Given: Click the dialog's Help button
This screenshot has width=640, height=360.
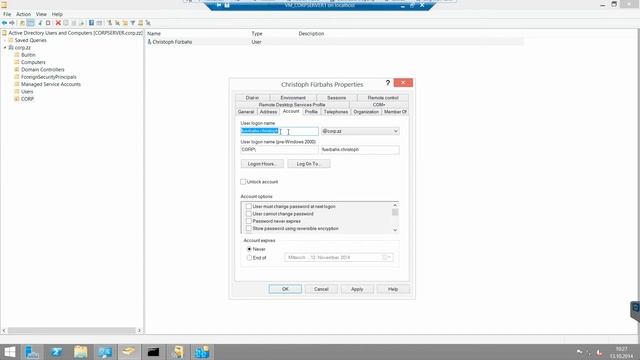Looking at the screenshot, I should [393, 289].
